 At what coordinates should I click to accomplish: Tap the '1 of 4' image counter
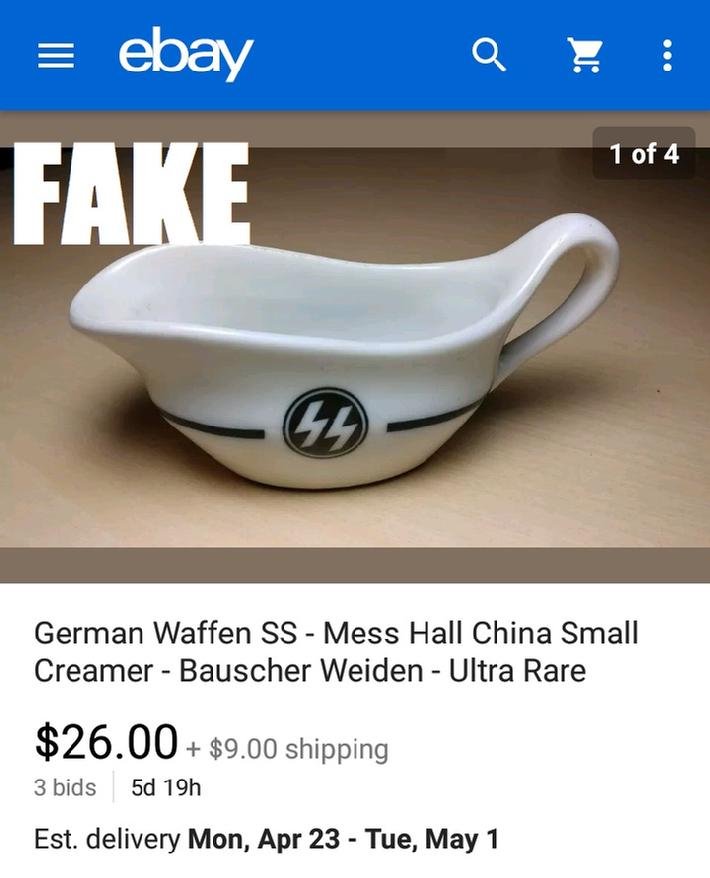pos(644,153)
